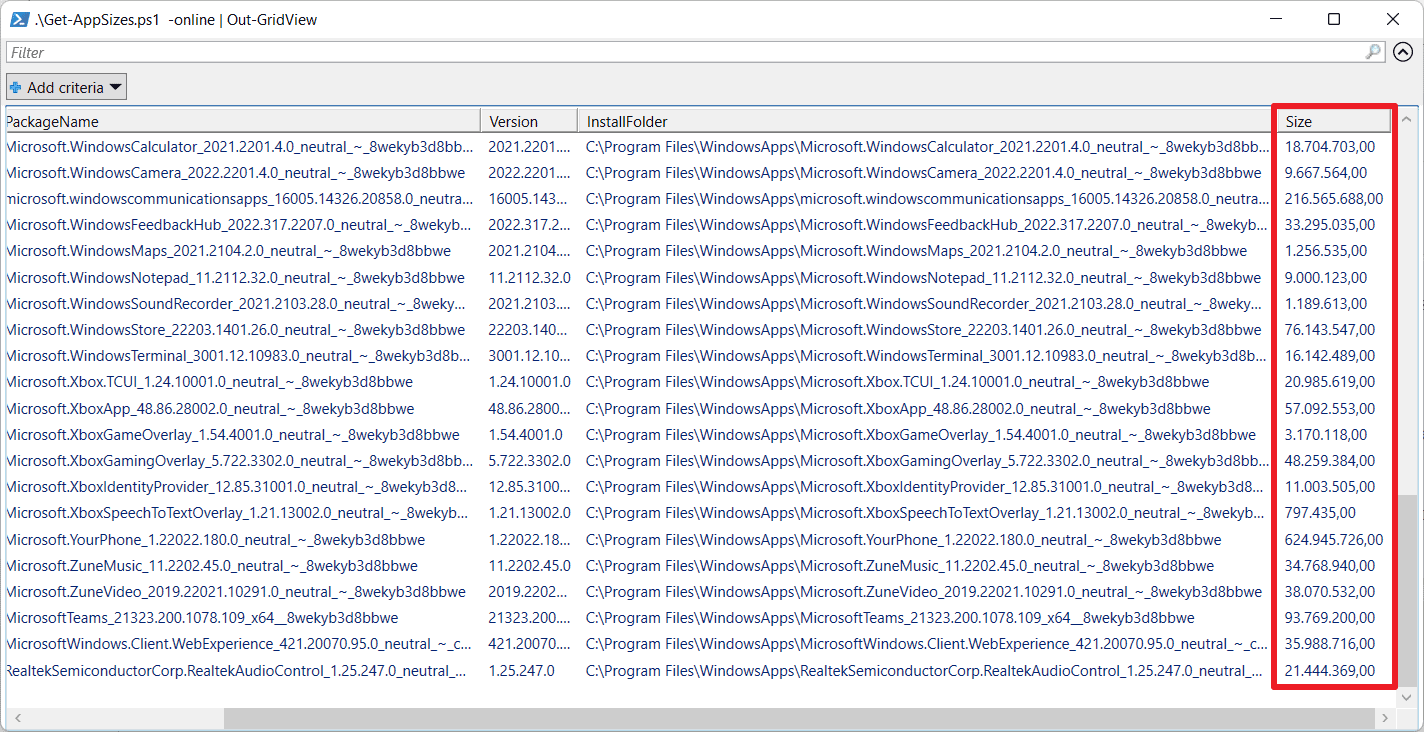The image size is (1424, 732).
Task: Click version 1.24.10001.0 cell
Action: click(529, 382)
